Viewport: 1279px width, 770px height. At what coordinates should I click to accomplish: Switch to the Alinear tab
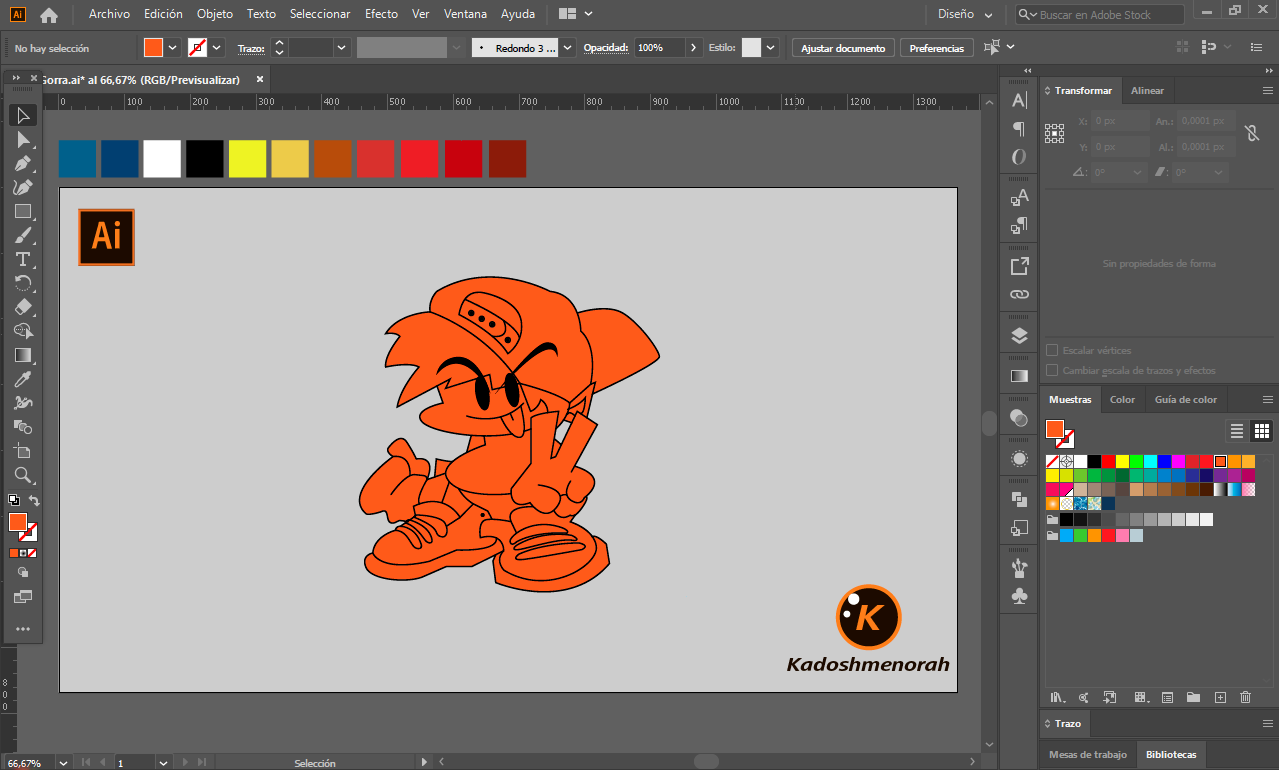(x=1147, y=90)
